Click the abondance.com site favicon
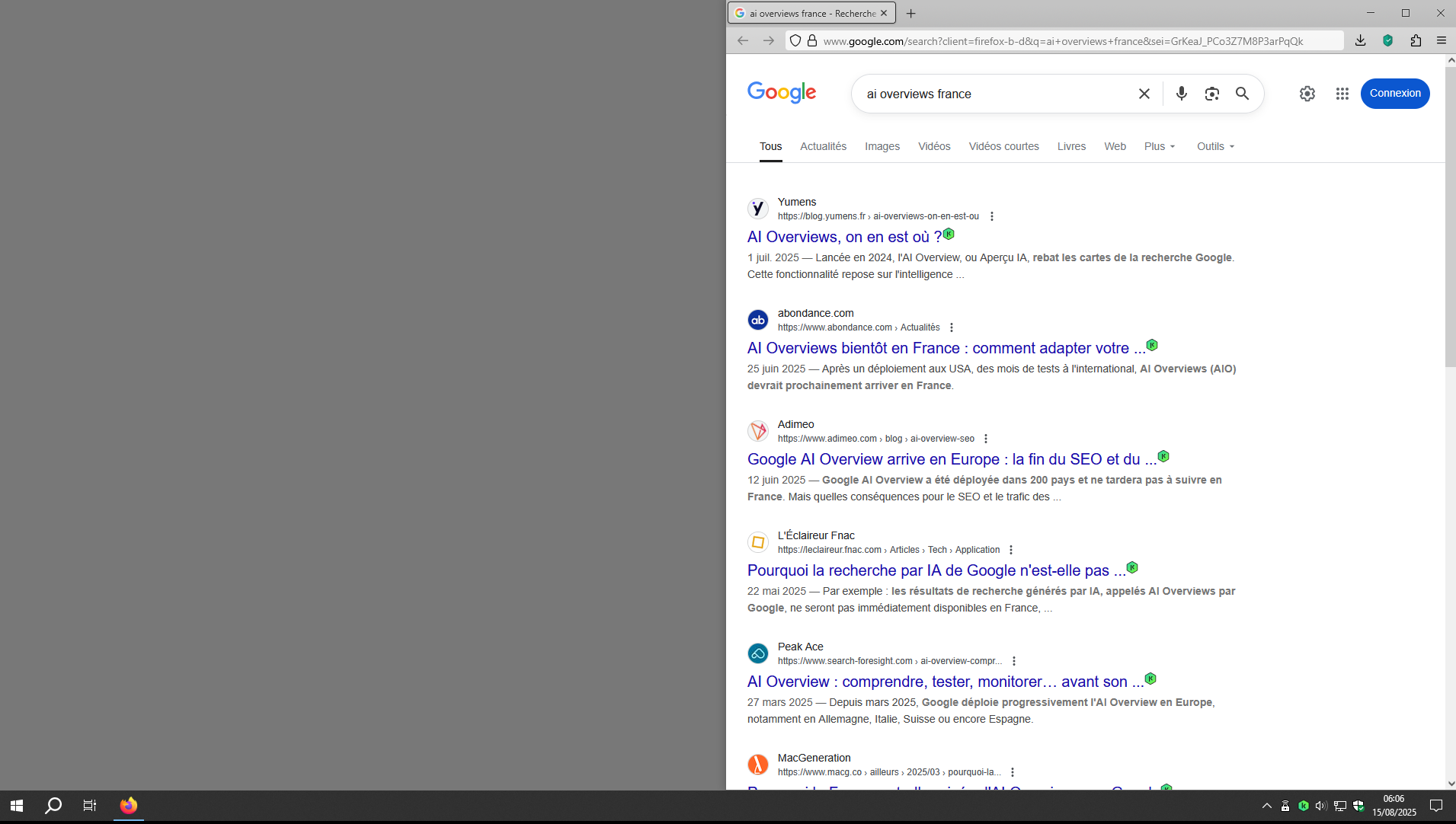Screen dimensions: 1456x824 coord(758,320)
